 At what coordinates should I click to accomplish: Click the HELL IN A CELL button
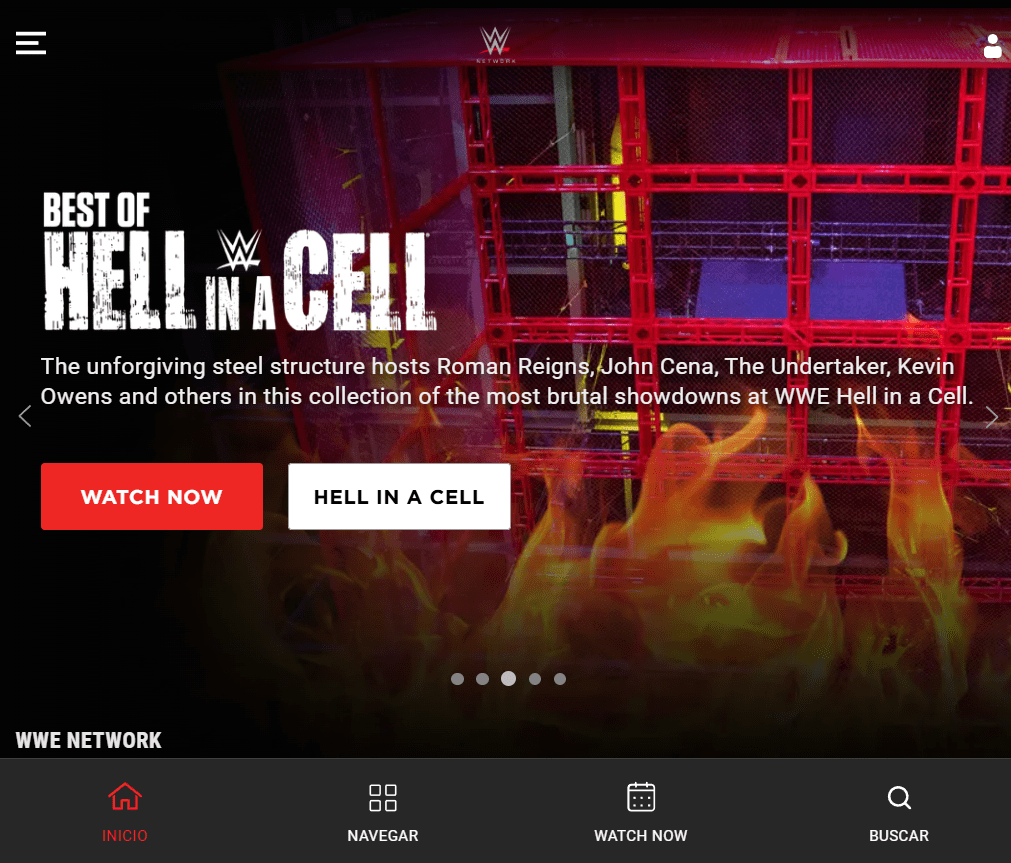tap(399, 497)
